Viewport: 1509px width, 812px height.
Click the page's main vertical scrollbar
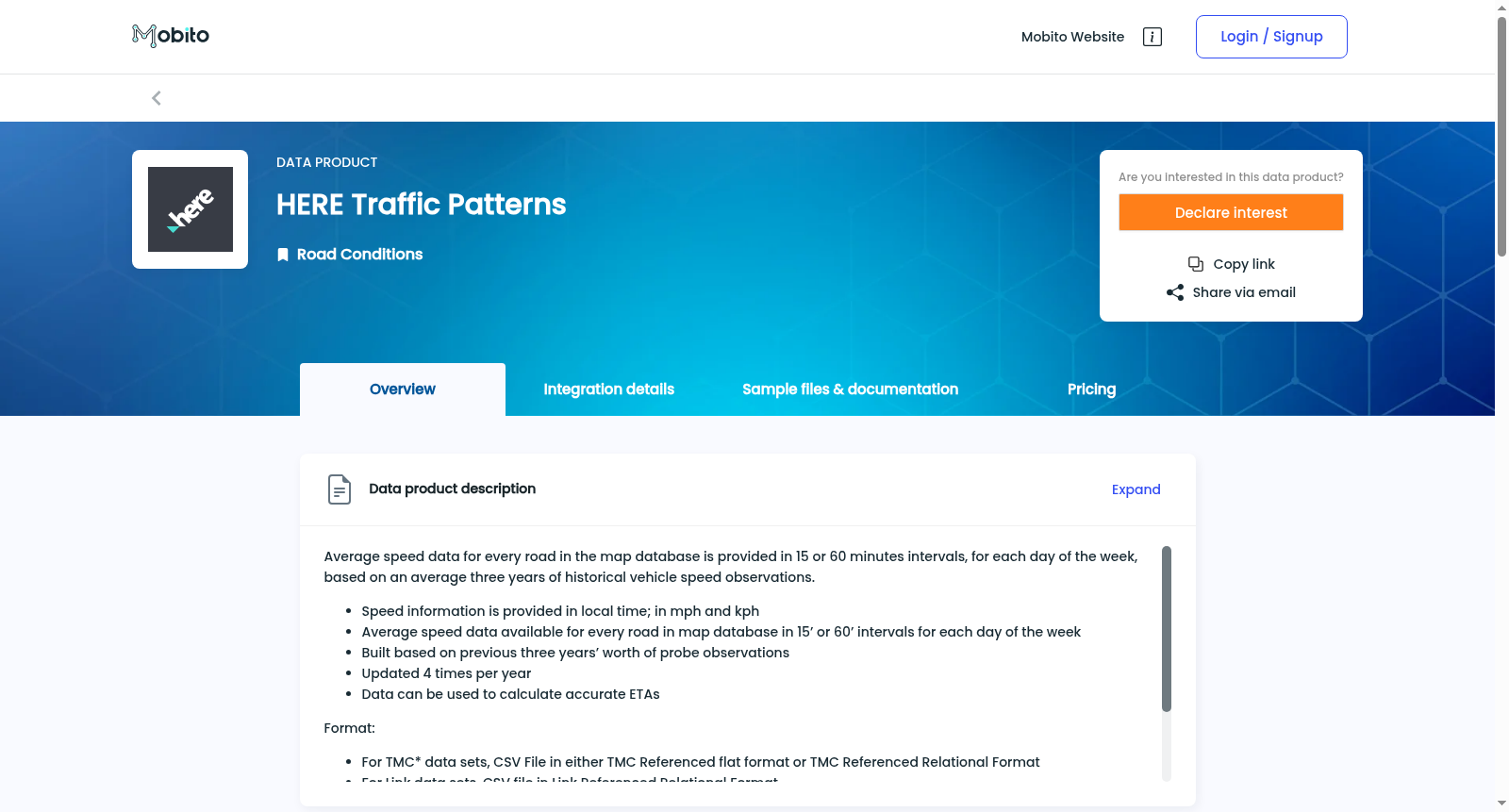(1501, 137)
